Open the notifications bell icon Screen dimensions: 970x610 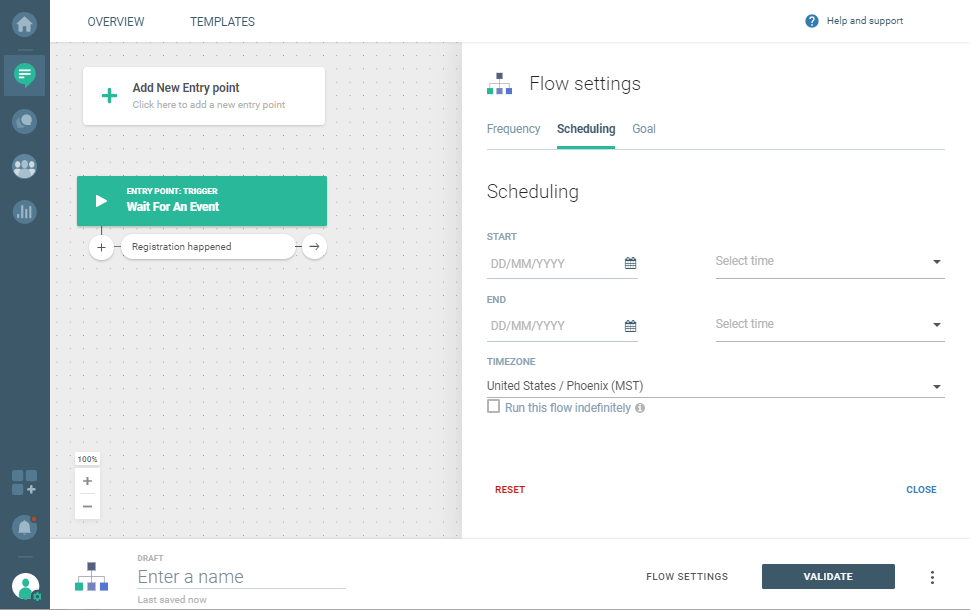tap(24, 526)
